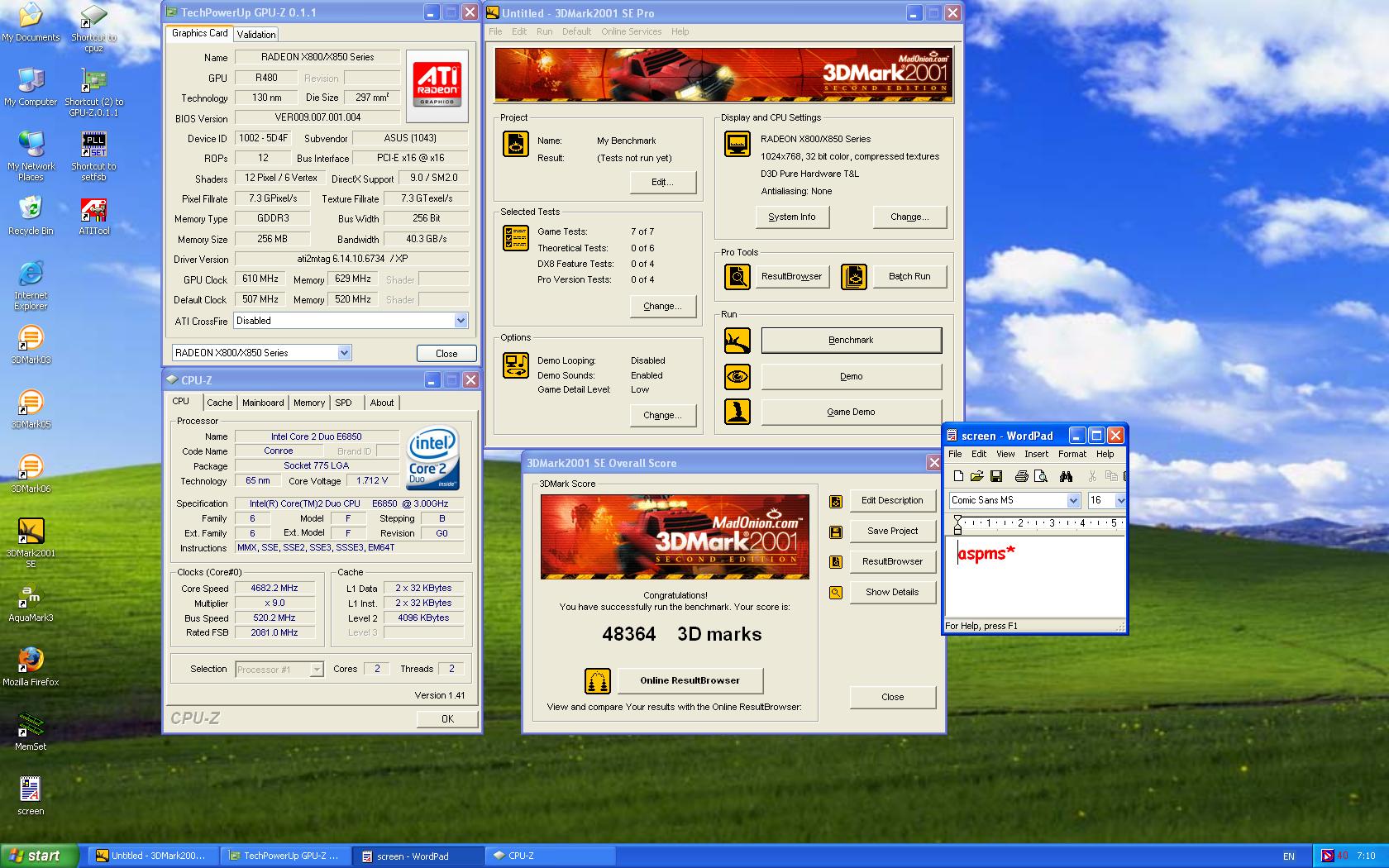Click the Online ResultBrowser icon in score window
Viewport: 1389px width, 868px height.
(597, 681)
